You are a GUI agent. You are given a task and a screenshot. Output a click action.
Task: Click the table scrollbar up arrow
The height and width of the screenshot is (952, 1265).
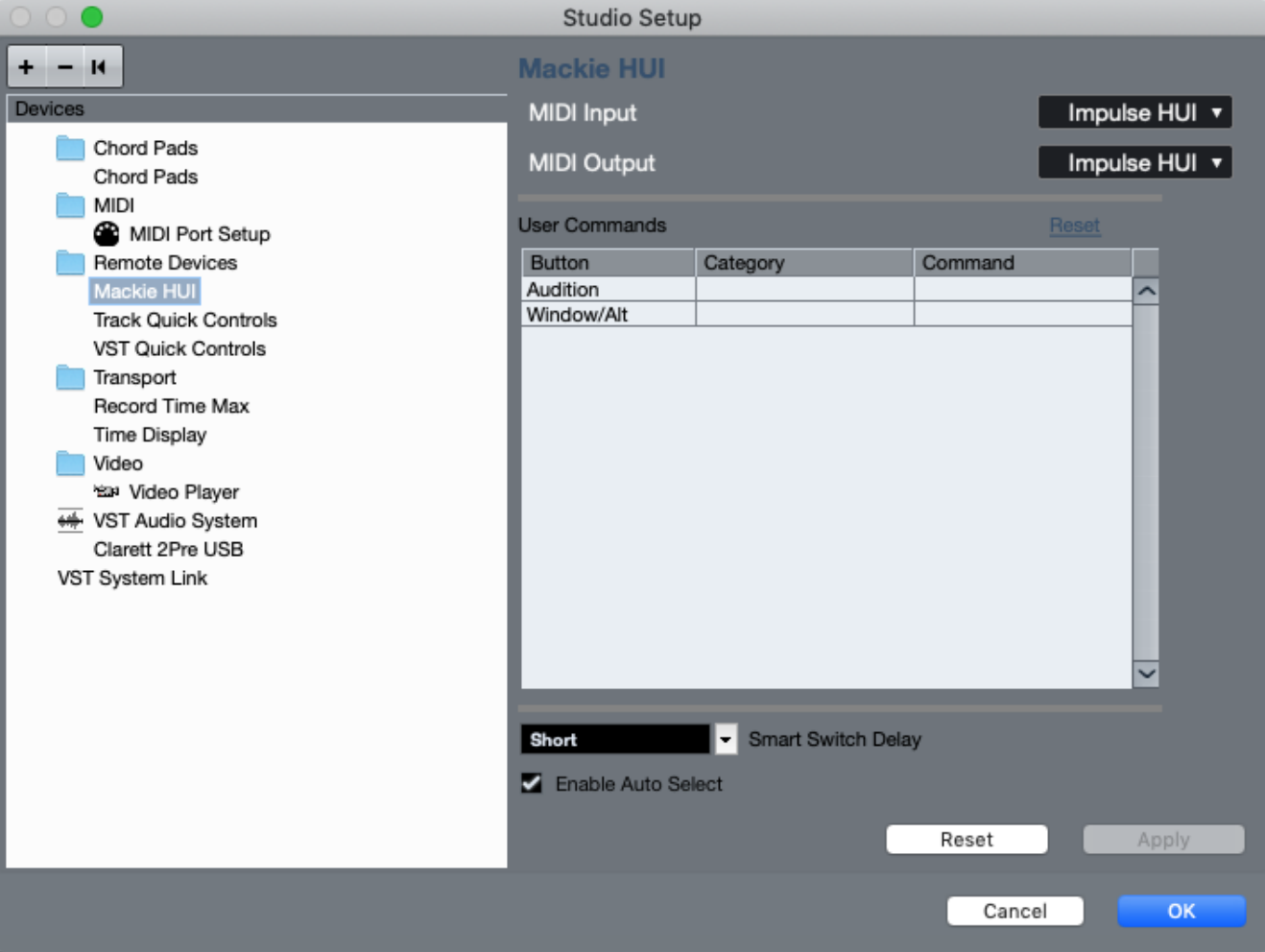point(1146,291)
